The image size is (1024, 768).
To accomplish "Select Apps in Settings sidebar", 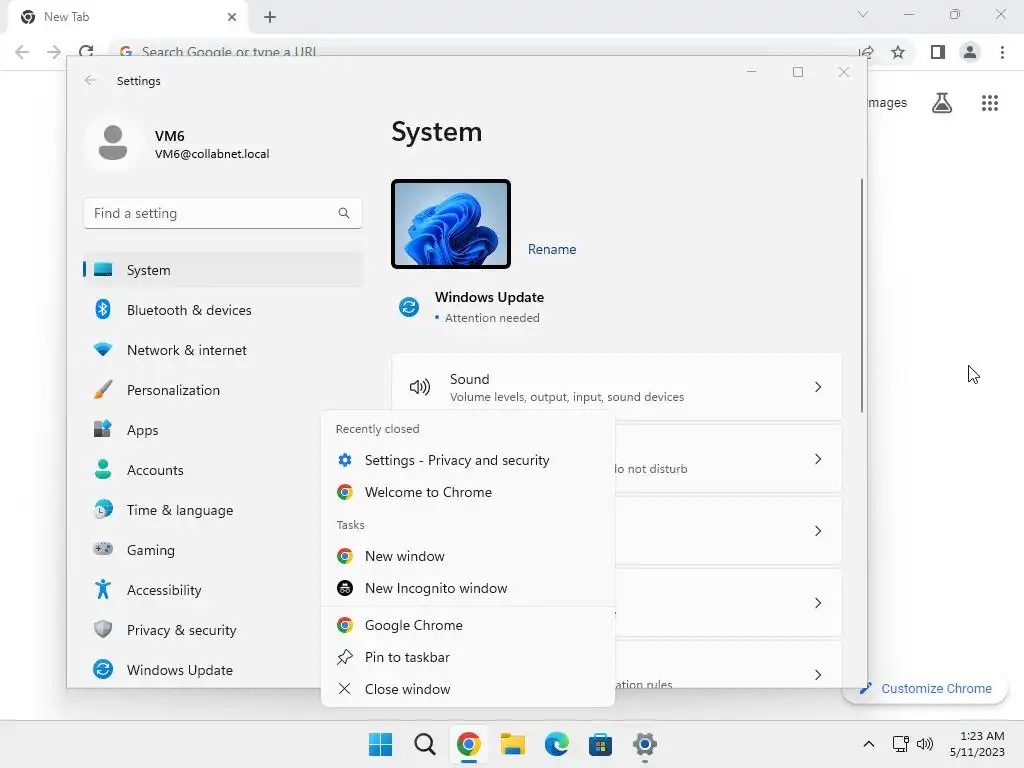I will [x=202, y=430].
